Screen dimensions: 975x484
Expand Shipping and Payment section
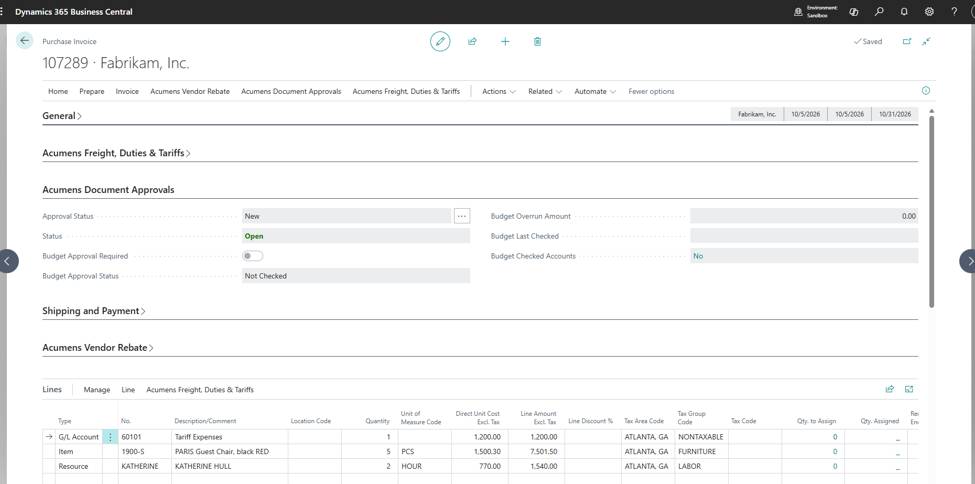click(x=93, y=310)
